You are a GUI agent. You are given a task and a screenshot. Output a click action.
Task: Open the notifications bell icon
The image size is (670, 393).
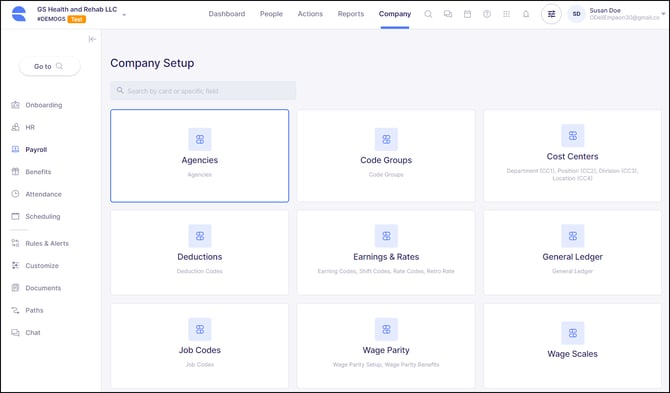pos(526,14)
